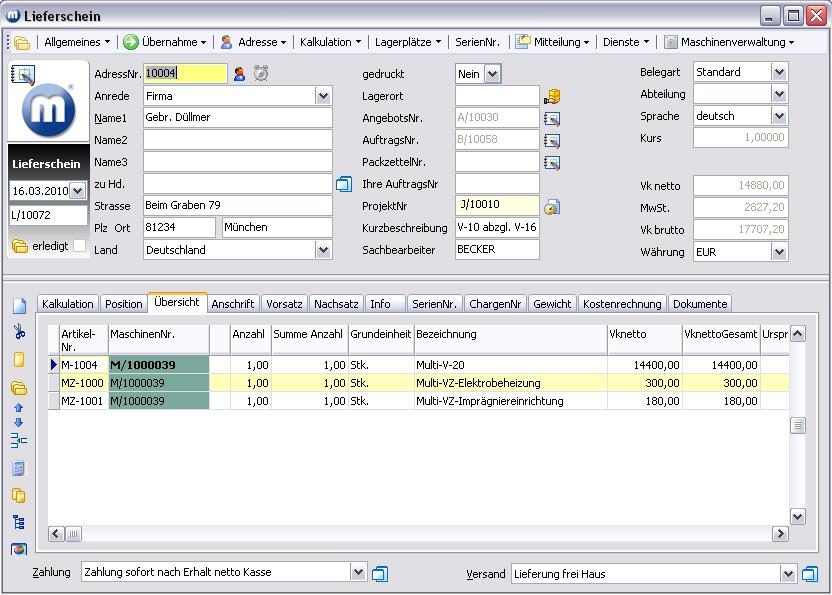Open the Versand delivery terms dropdown
832x595 pixels.
coord(786,574)
